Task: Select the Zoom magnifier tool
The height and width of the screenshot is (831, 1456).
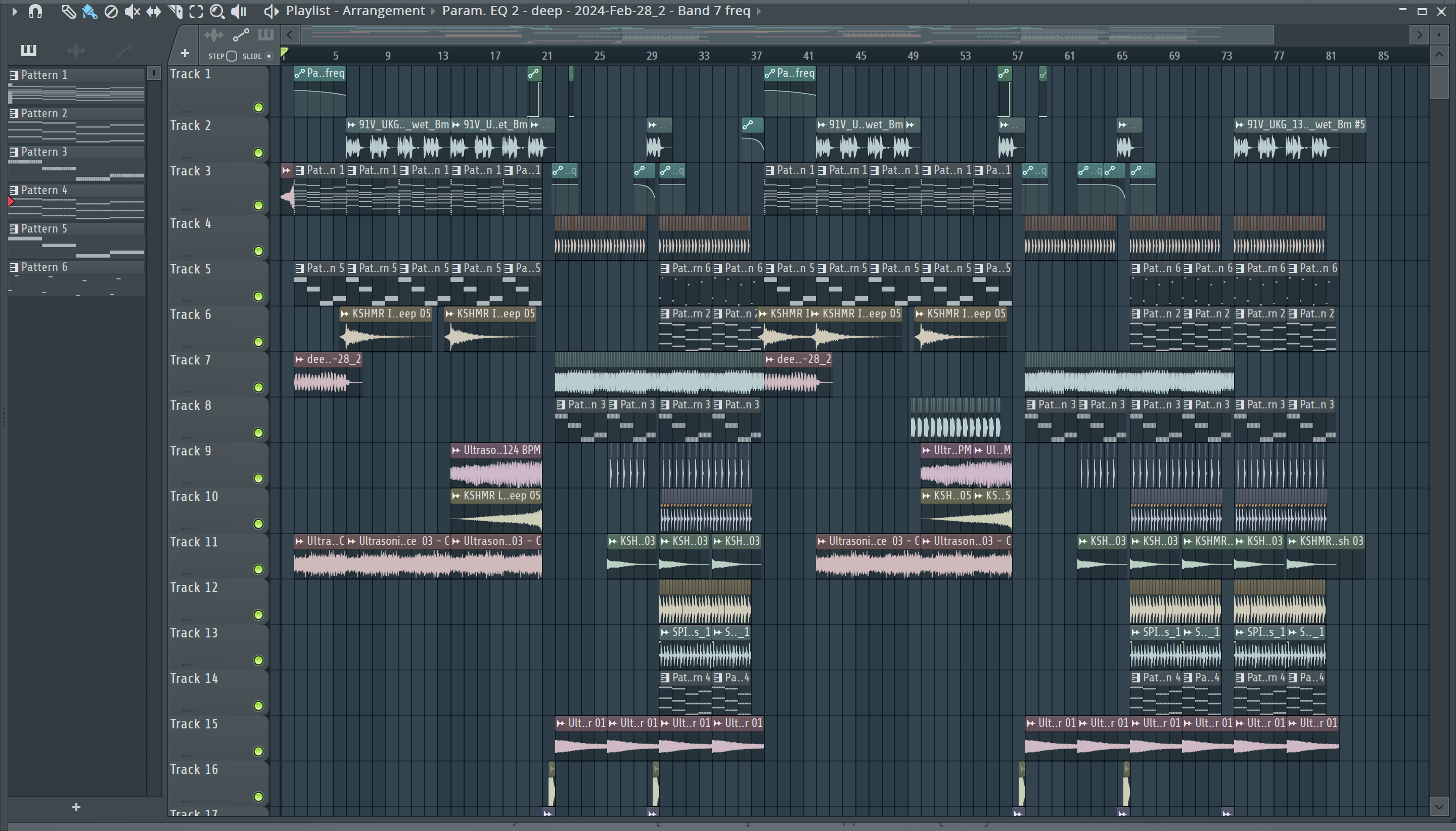Action: point(217,11)
